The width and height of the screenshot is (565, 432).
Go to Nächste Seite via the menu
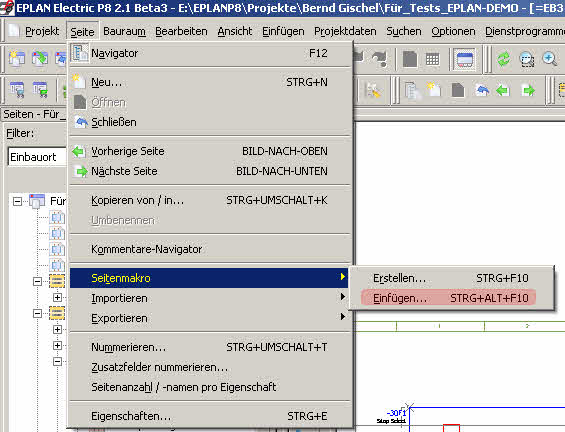209,171
